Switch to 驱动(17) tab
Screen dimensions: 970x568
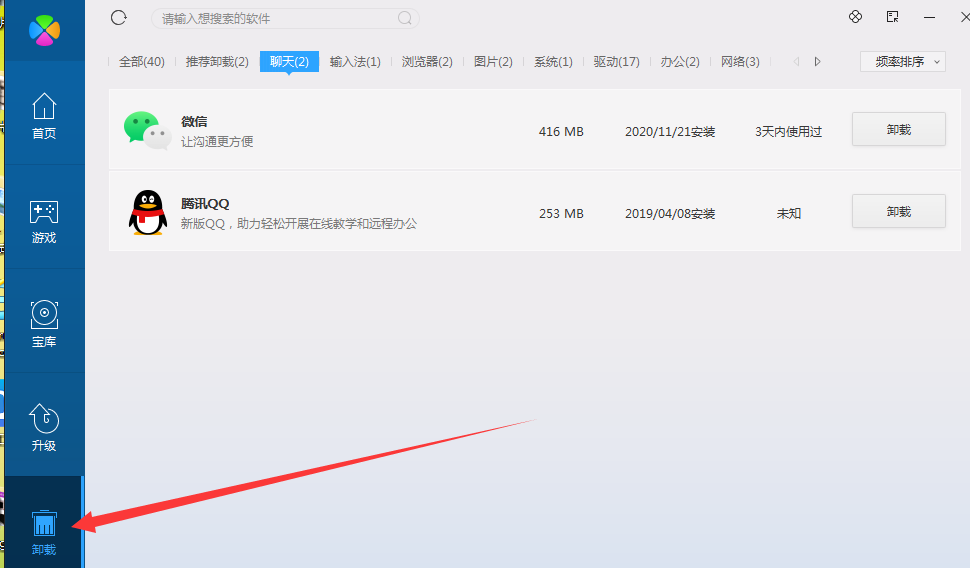616,61
